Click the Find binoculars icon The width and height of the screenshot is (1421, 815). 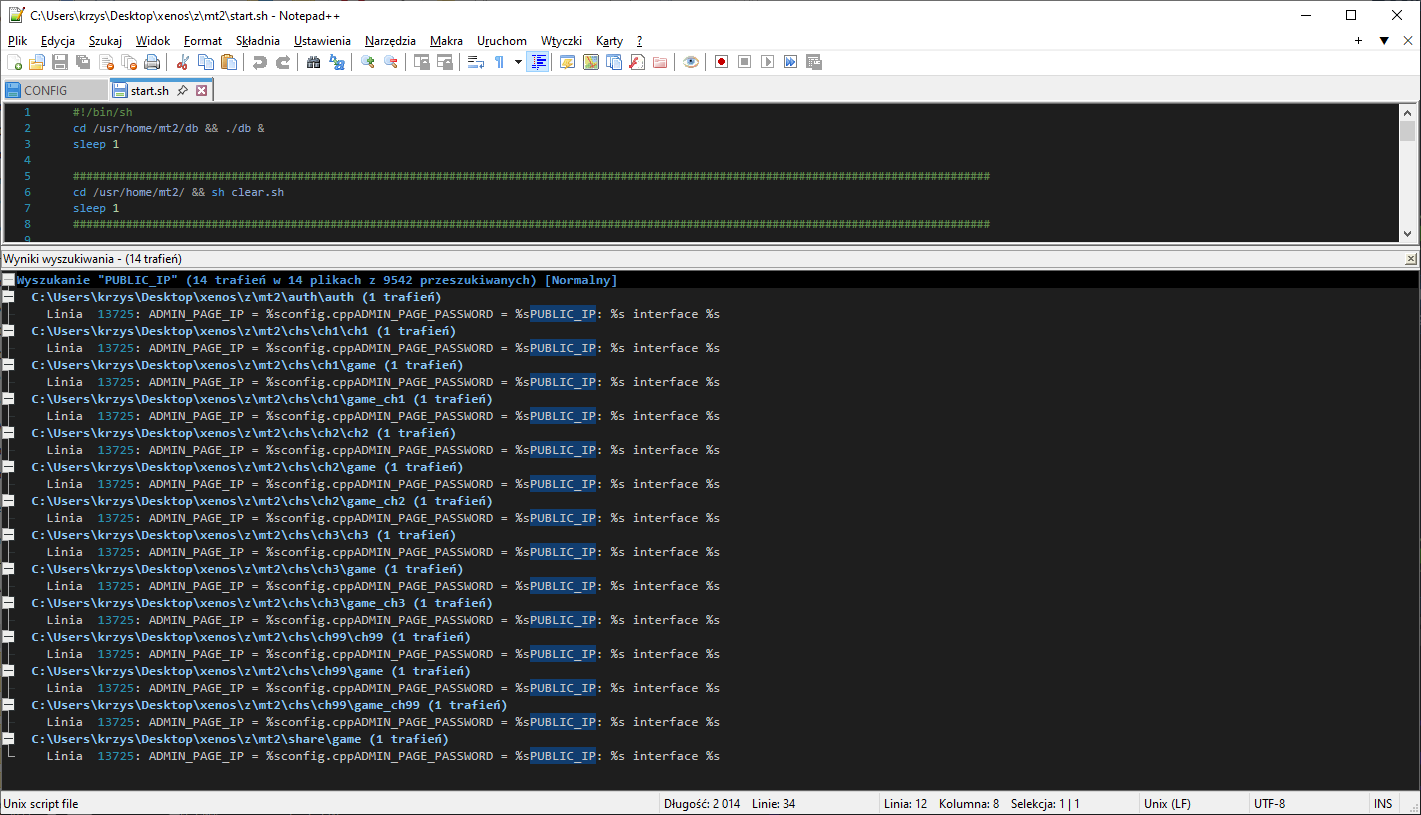[x=313, y=62]
